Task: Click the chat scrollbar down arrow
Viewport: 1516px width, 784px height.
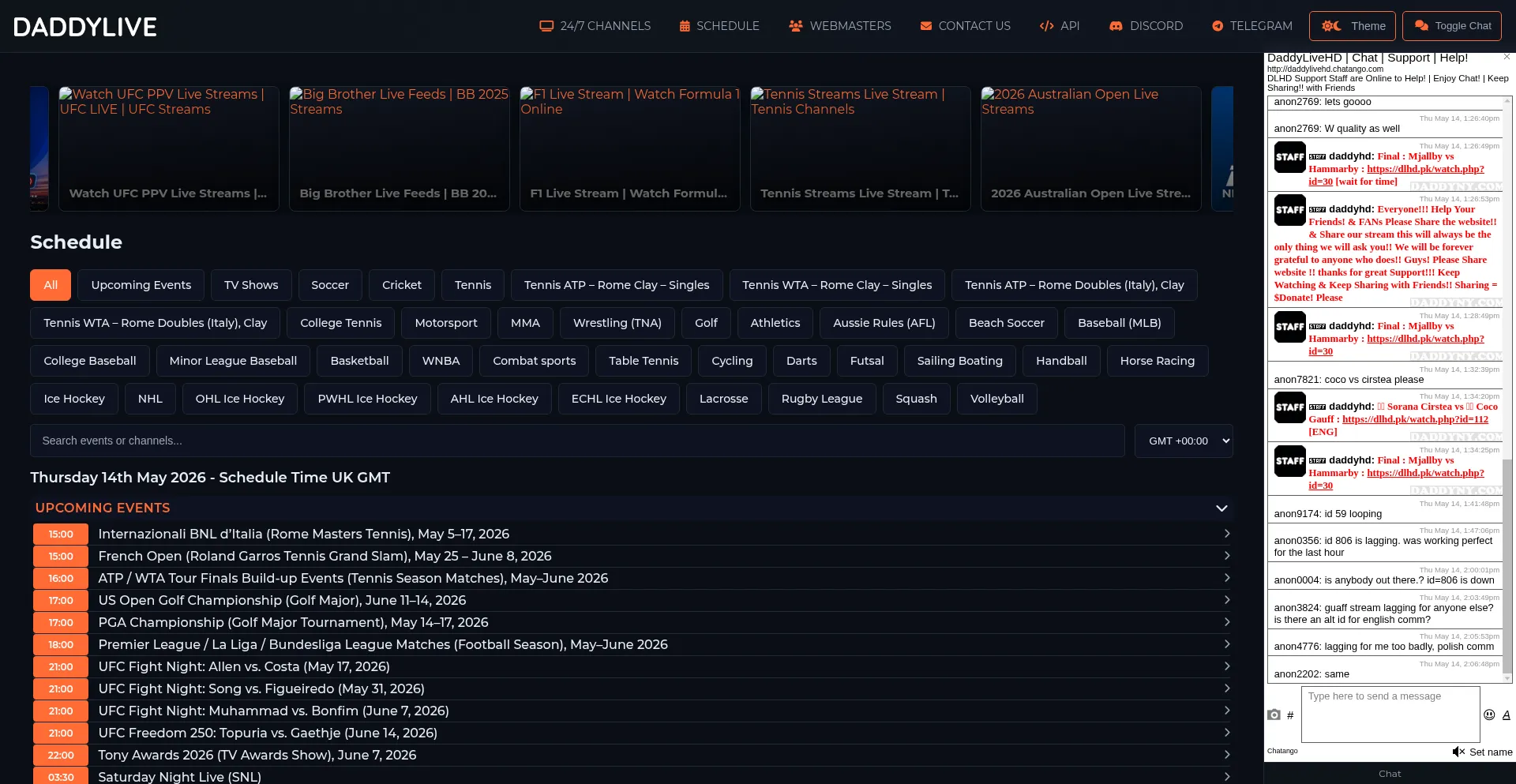Action: tap(1507, 678)
